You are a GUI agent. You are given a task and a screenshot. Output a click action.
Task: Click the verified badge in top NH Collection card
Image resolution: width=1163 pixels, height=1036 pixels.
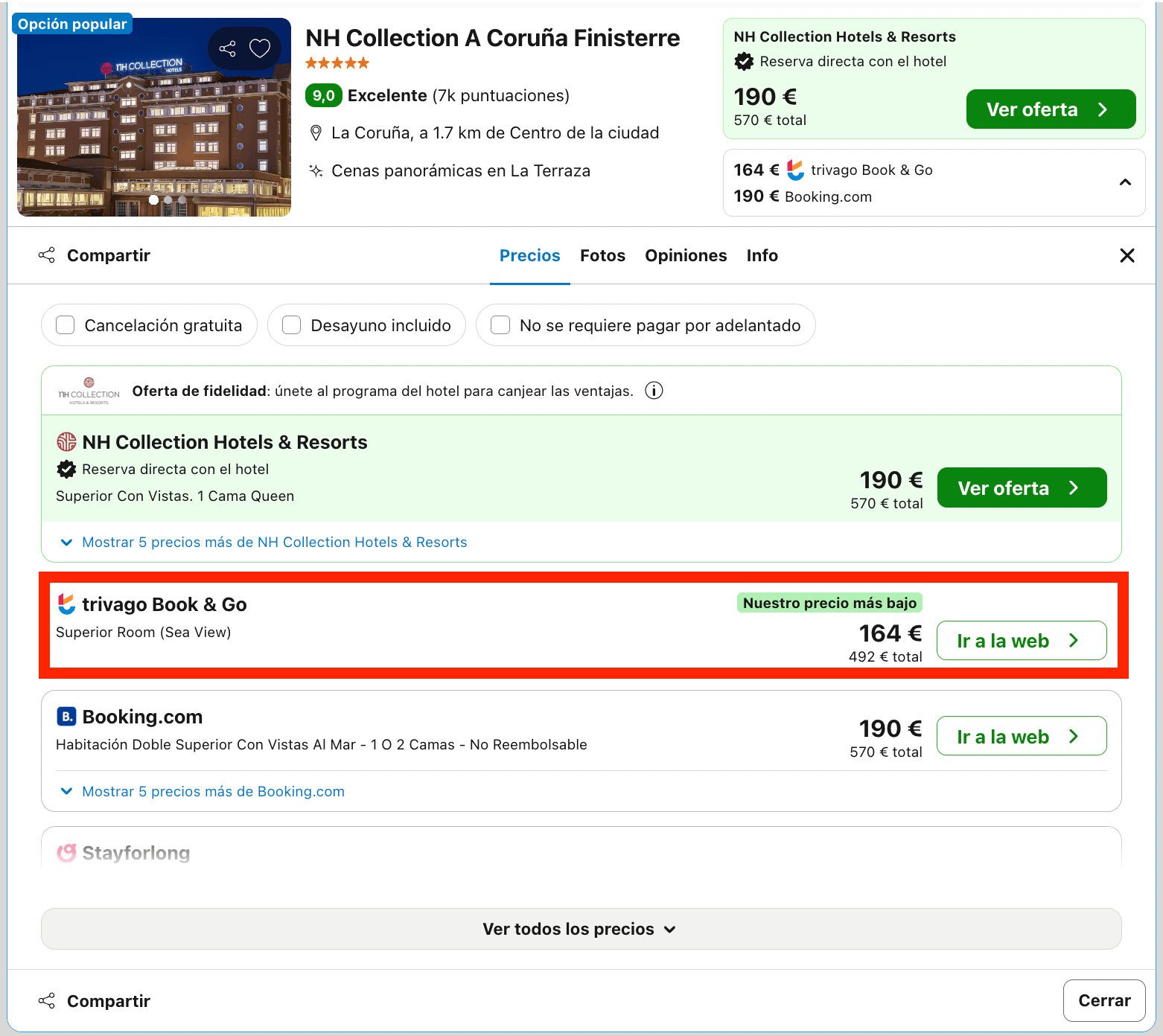[744, 62]
